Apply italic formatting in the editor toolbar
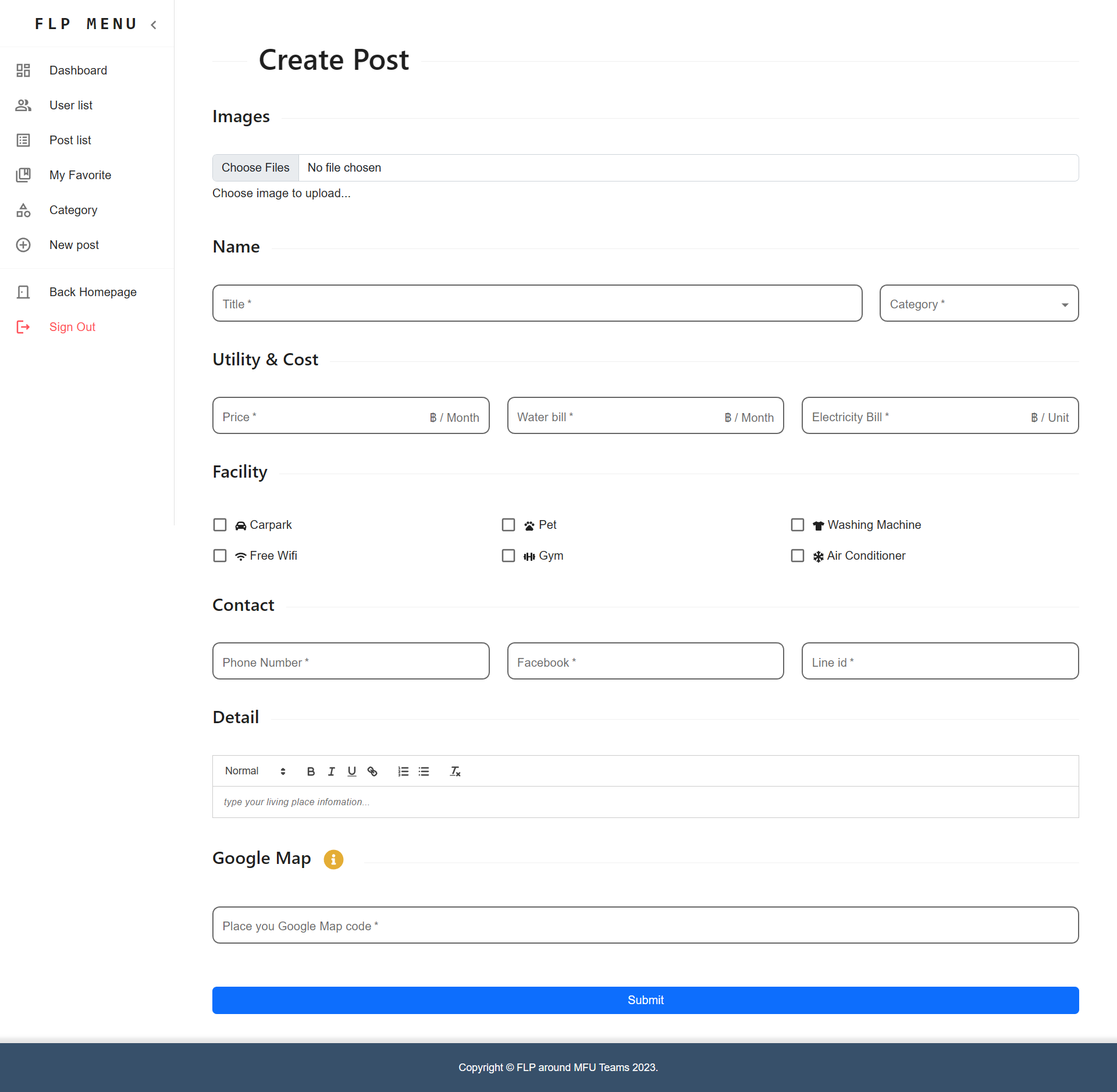Viewport: 1117px width, 1092px height. click(331, 771)
